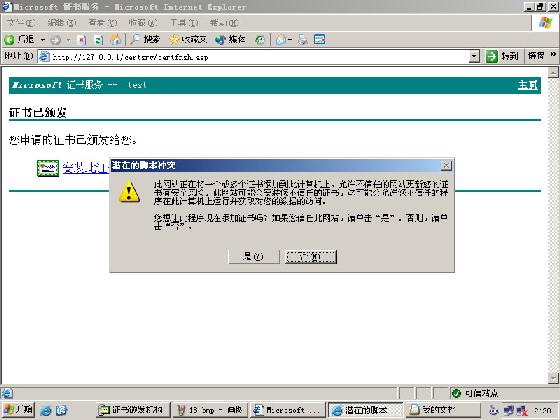Click 否(N) No in the script dialog

tap(311, 256)
